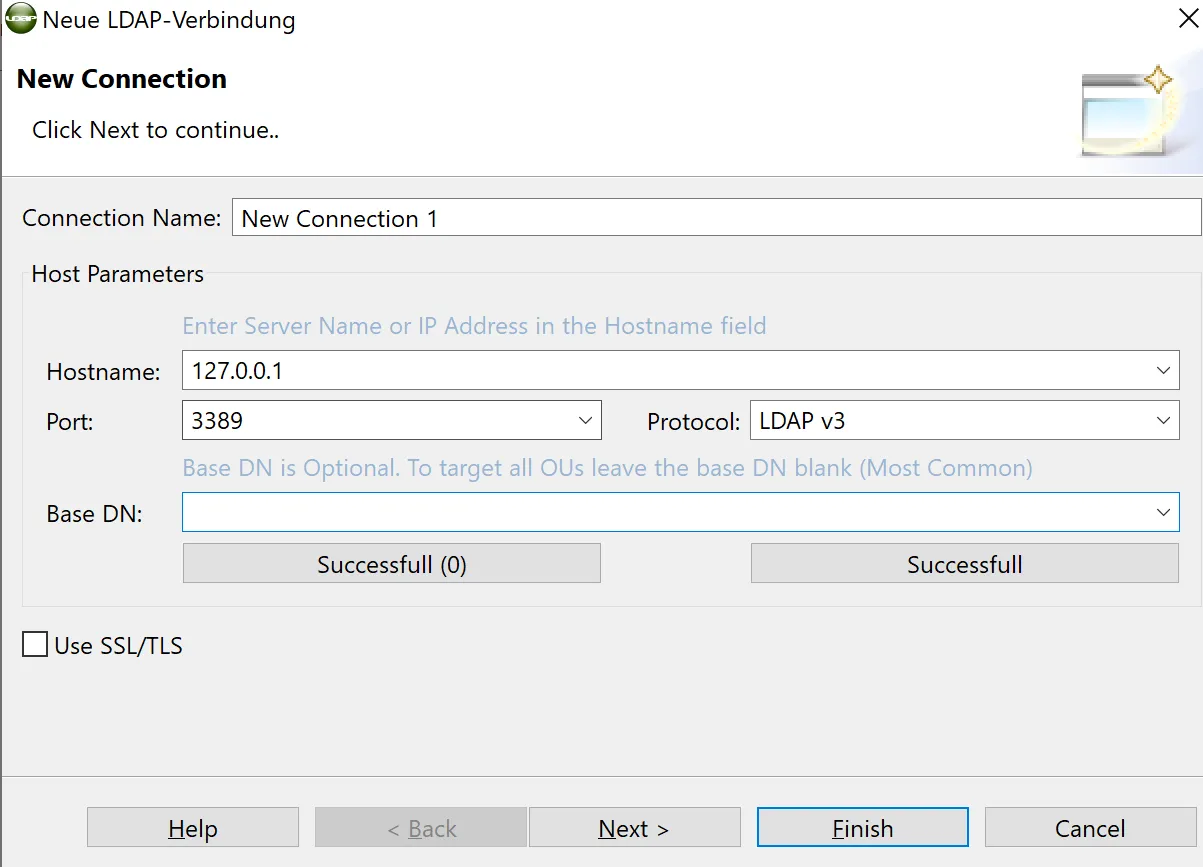Click the Use SSL/TLS label text
The image size is (1203, 867).
119,646
